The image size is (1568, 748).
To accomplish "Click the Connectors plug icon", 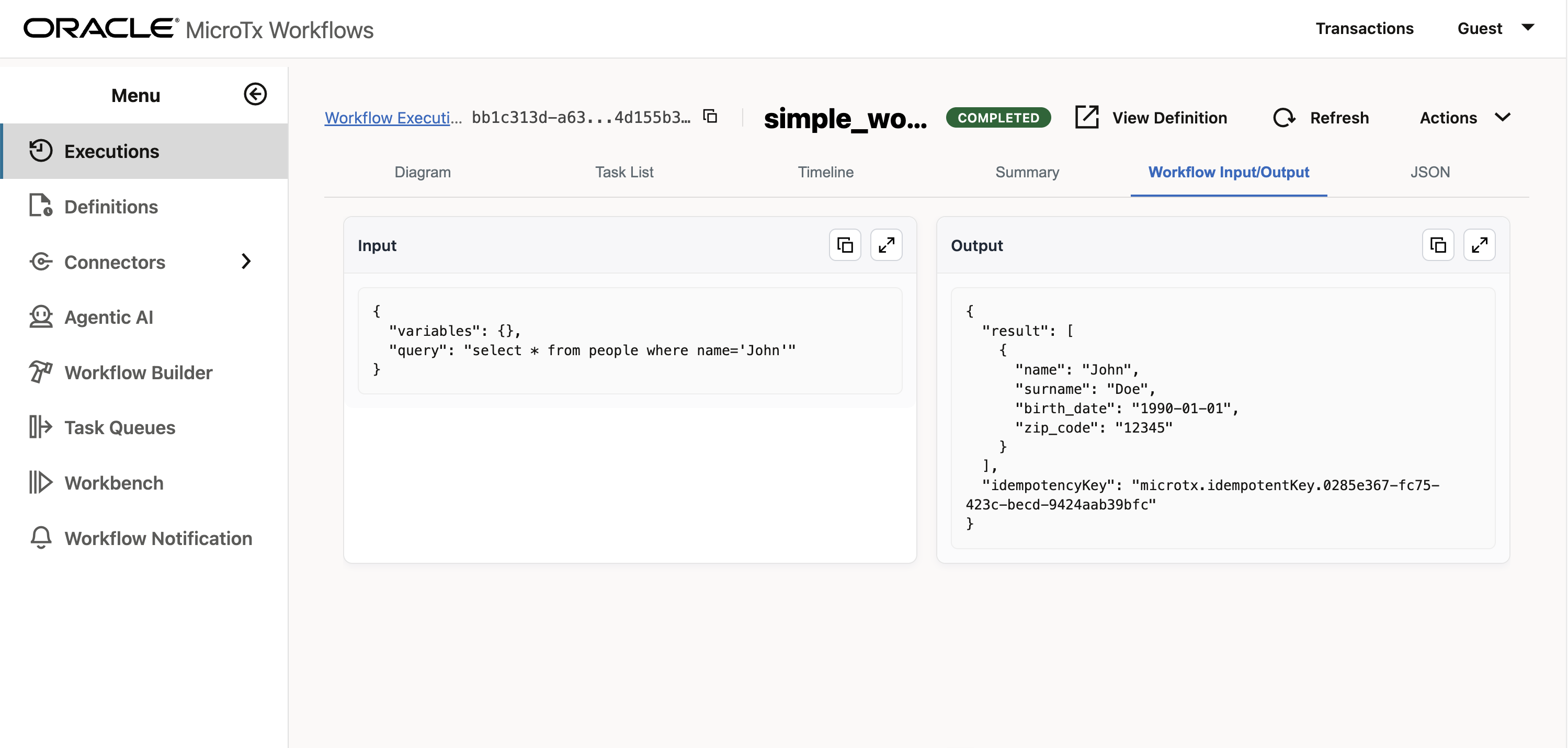I will click(41, 262).
